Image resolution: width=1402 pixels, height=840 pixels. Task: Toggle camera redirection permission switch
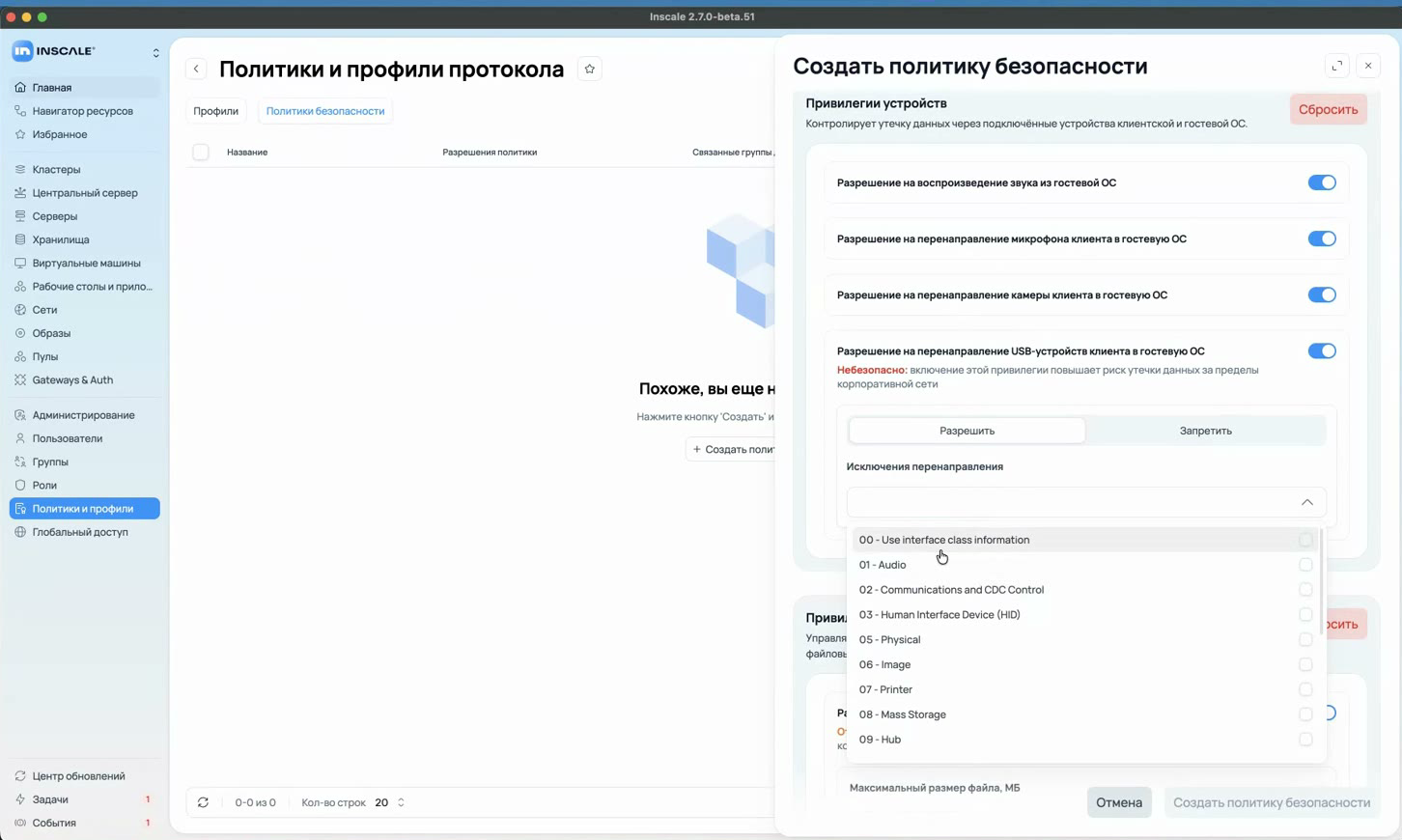coord(1322,294)
